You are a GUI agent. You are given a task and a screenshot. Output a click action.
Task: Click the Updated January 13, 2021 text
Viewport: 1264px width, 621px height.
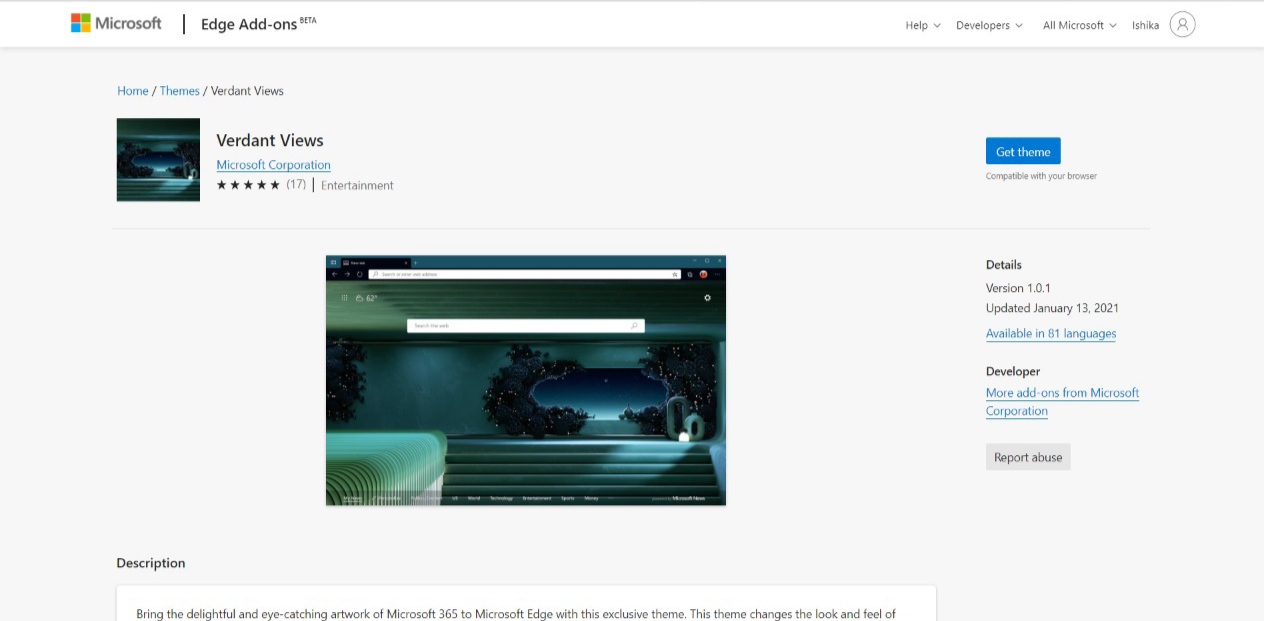pos(1052,308)
